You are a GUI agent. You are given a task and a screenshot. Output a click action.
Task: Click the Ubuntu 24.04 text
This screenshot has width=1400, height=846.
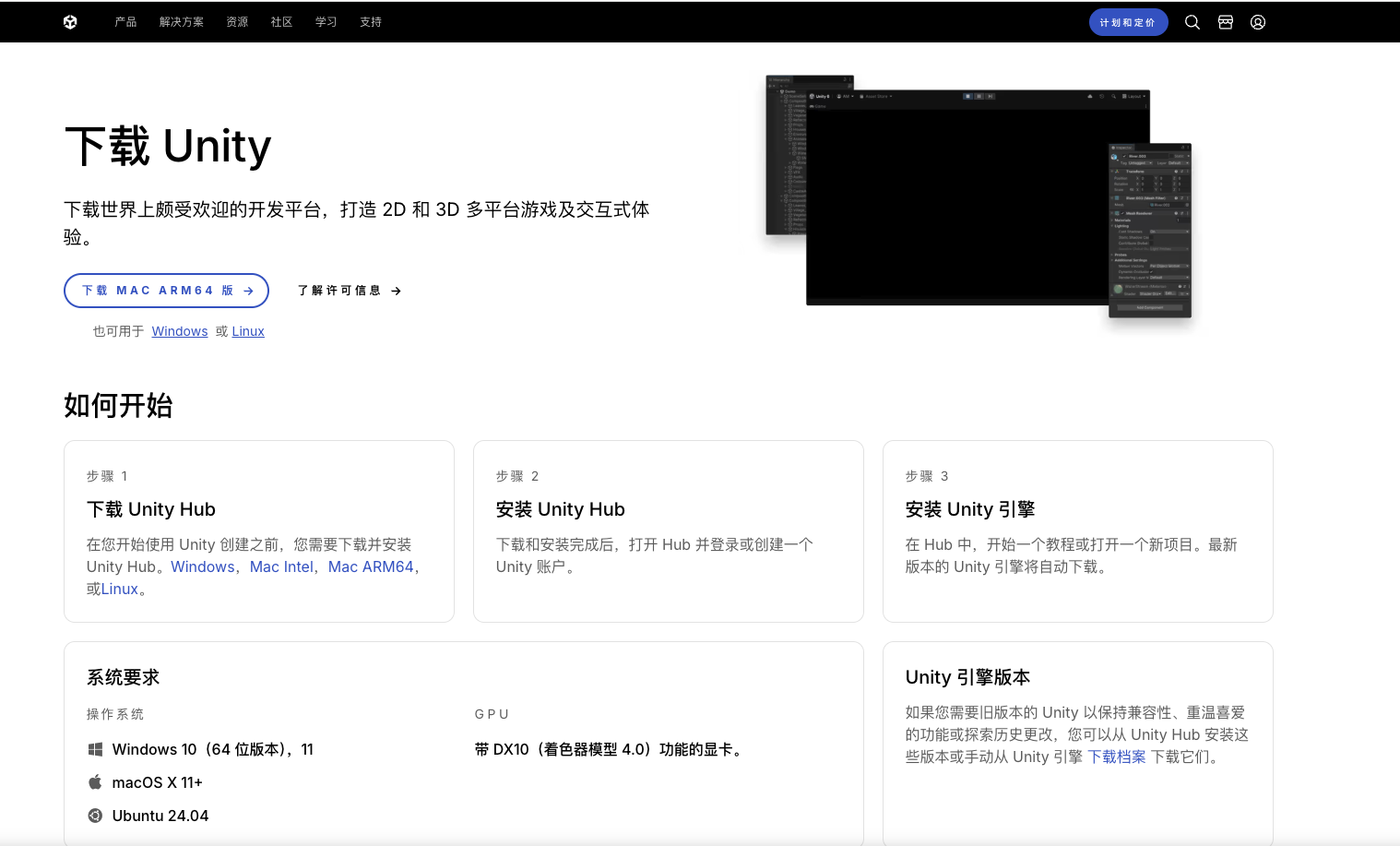[x=160, y=816]
